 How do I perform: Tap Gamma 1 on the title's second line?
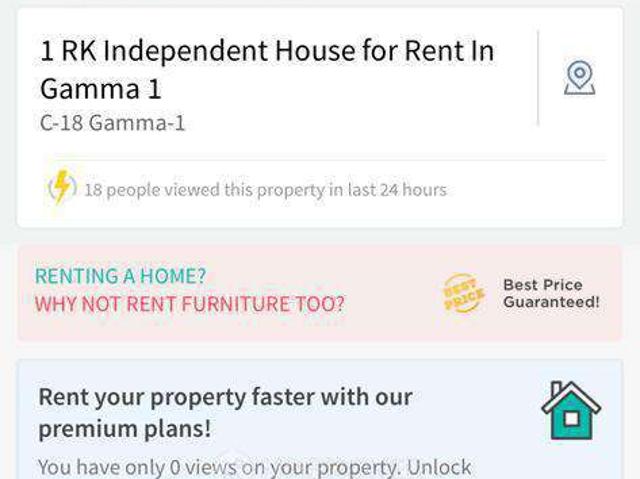click(x=100, y=88)
